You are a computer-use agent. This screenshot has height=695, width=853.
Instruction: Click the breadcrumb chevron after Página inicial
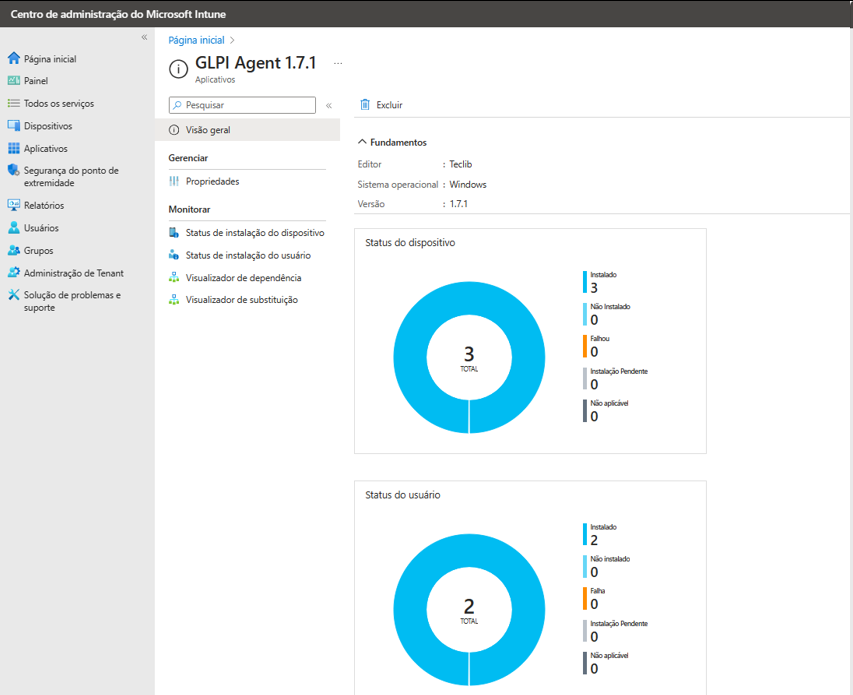pyautogui.click(x=232, y=40)
